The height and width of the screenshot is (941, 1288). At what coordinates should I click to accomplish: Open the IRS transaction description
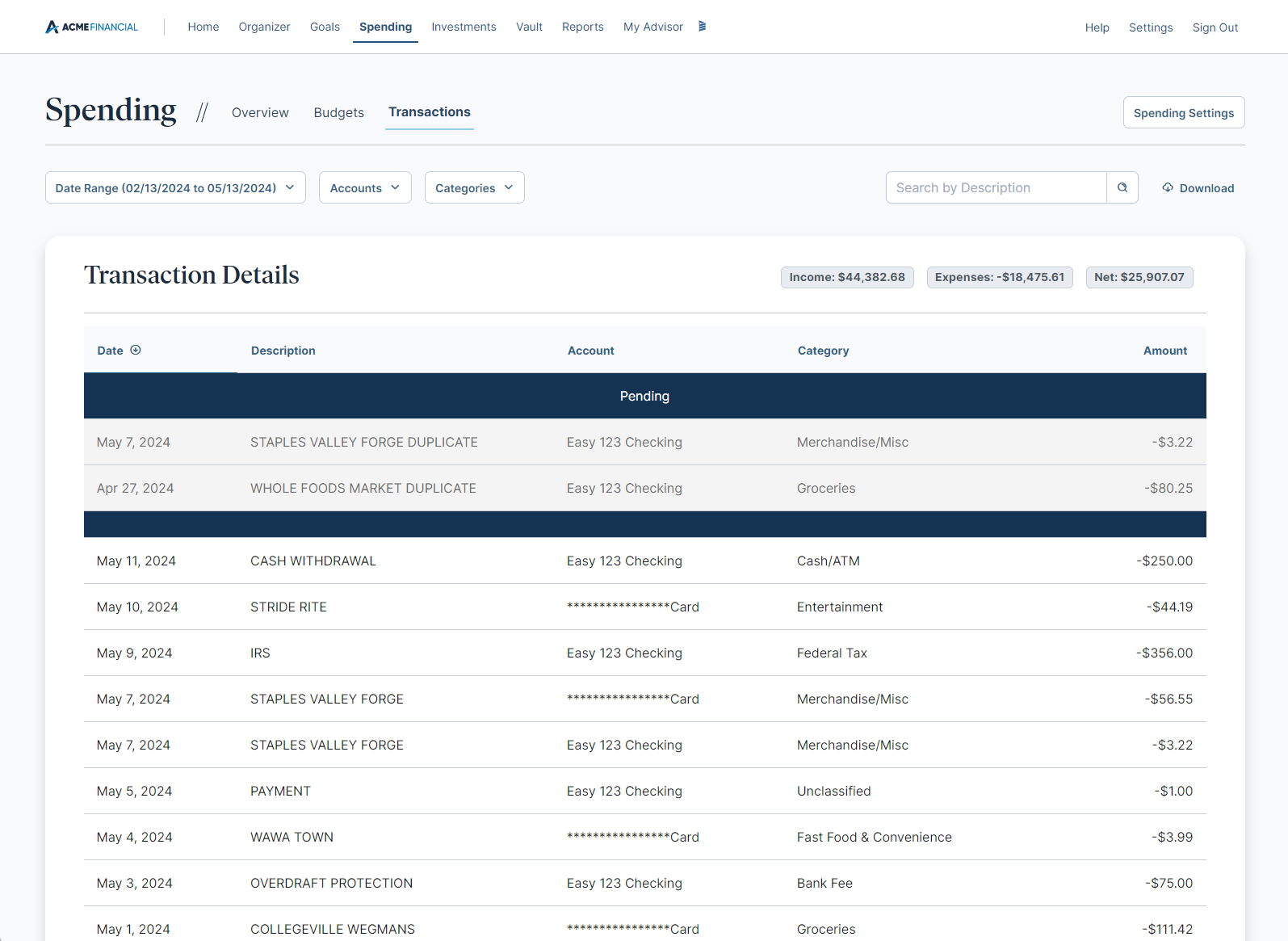point(260,653)
